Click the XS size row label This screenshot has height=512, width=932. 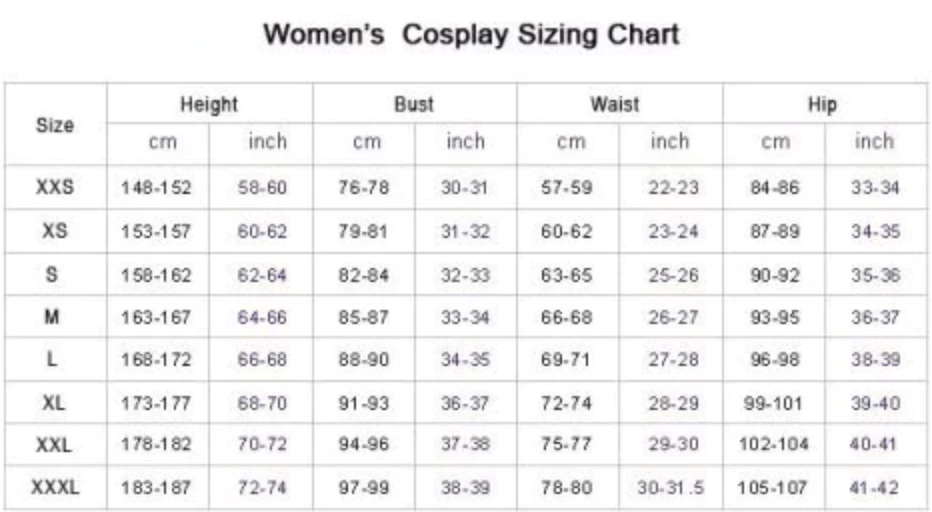pyautogui.click(x=55, y=231)
